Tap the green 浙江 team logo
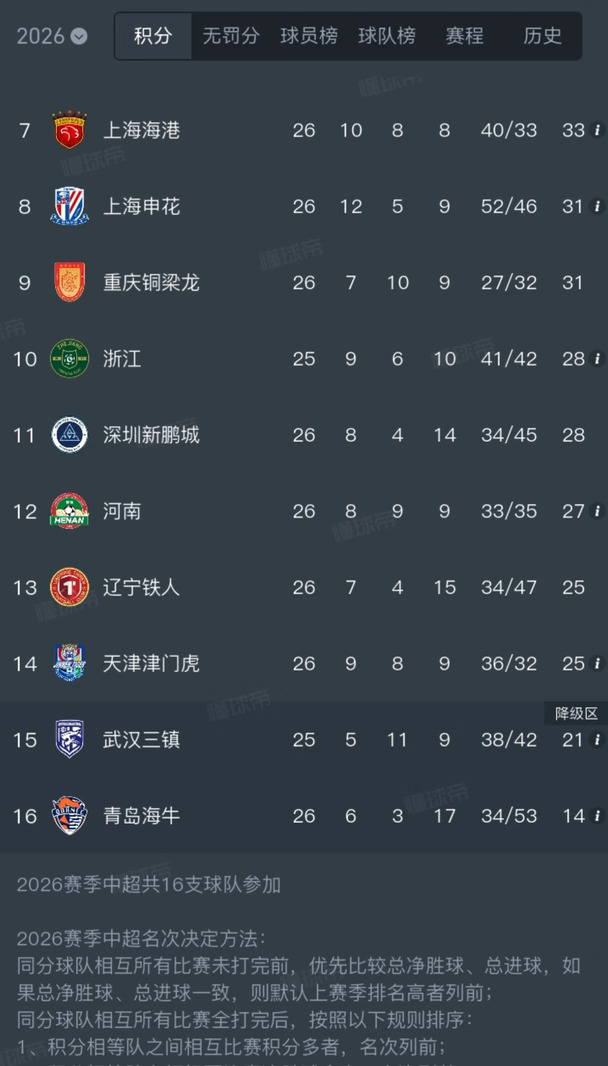 click(69, 358)
